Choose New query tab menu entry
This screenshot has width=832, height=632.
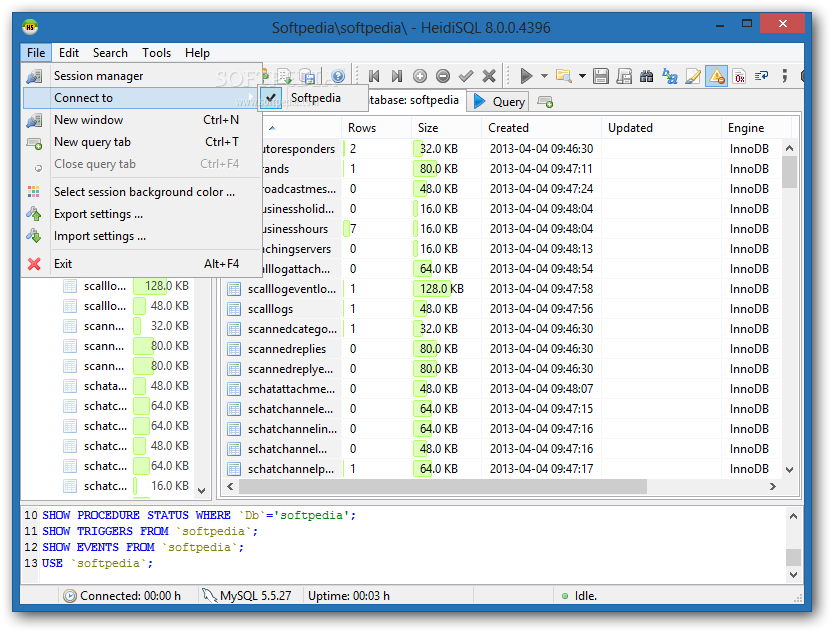142,142
